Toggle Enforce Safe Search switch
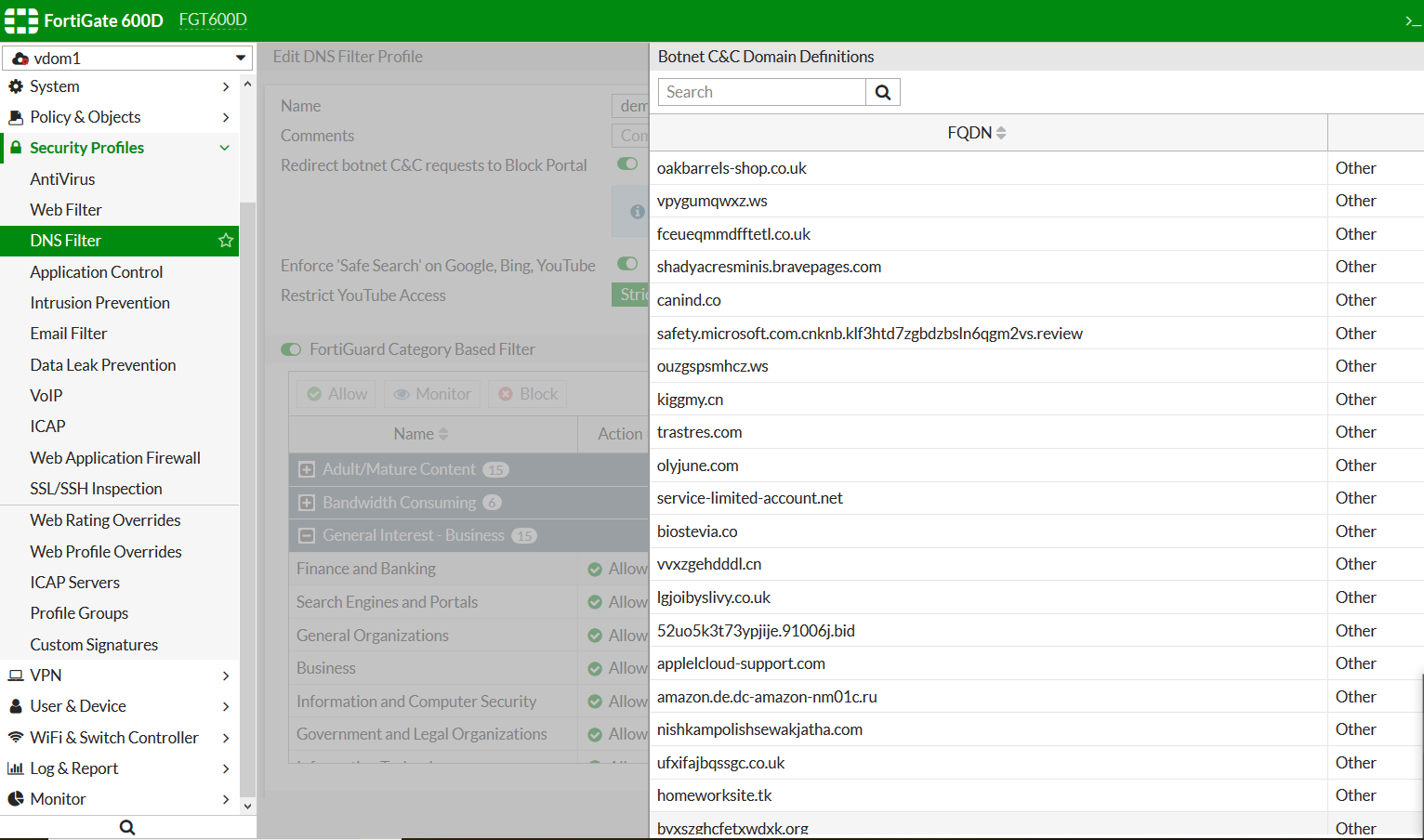The width and height of the screenshot is (1424, 840). click(628, 265)
